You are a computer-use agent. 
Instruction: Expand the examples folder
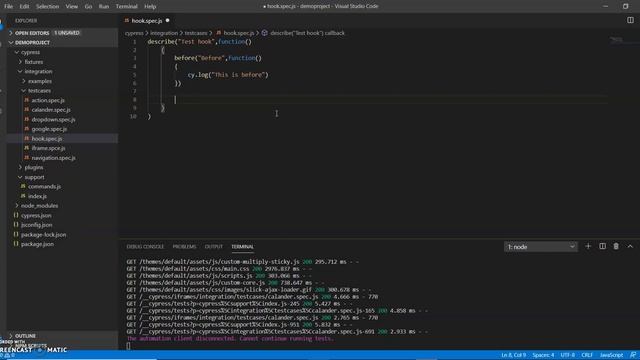point(40,81)
